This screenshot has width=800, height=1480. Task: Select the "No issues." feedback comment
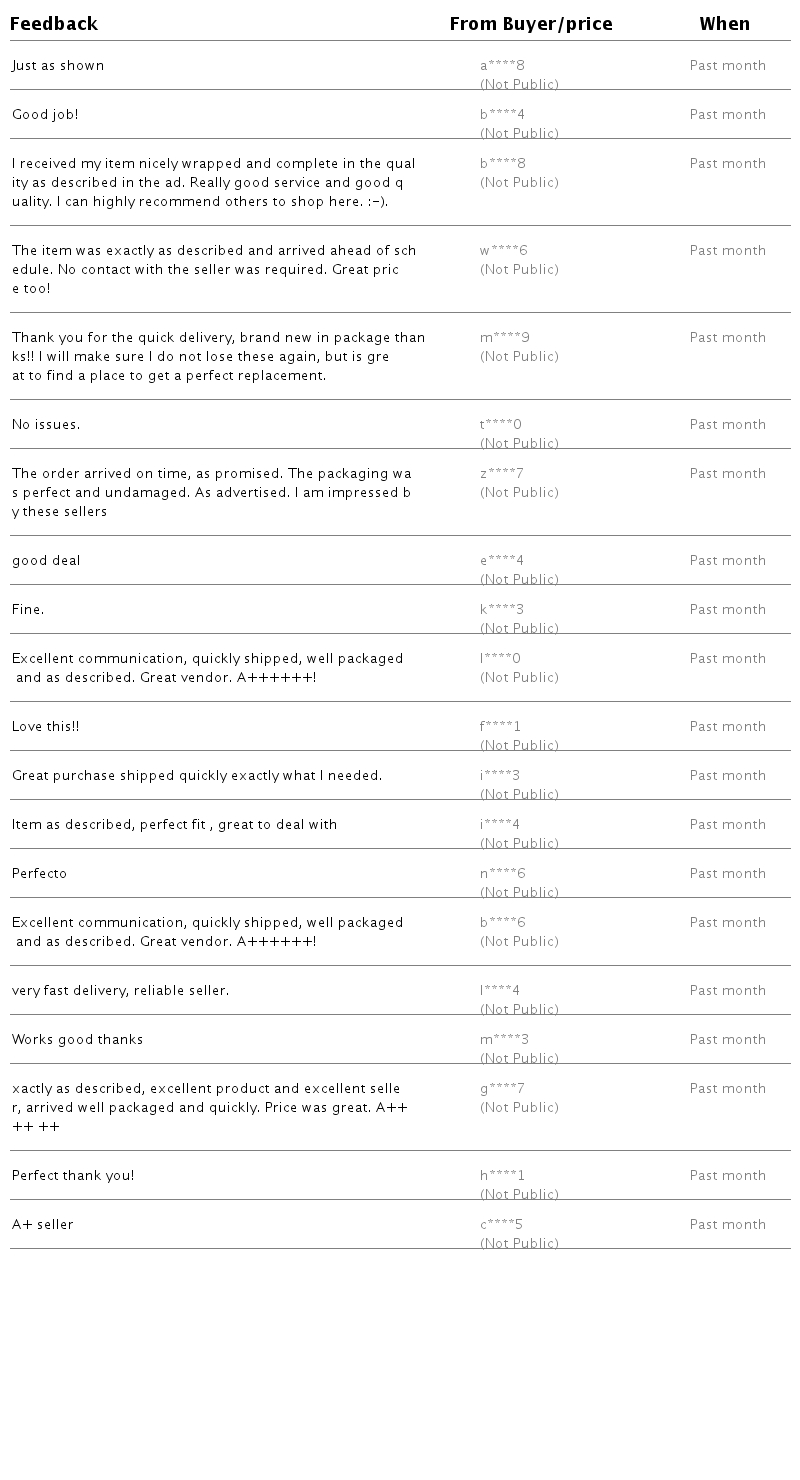(x=46, y=425)
